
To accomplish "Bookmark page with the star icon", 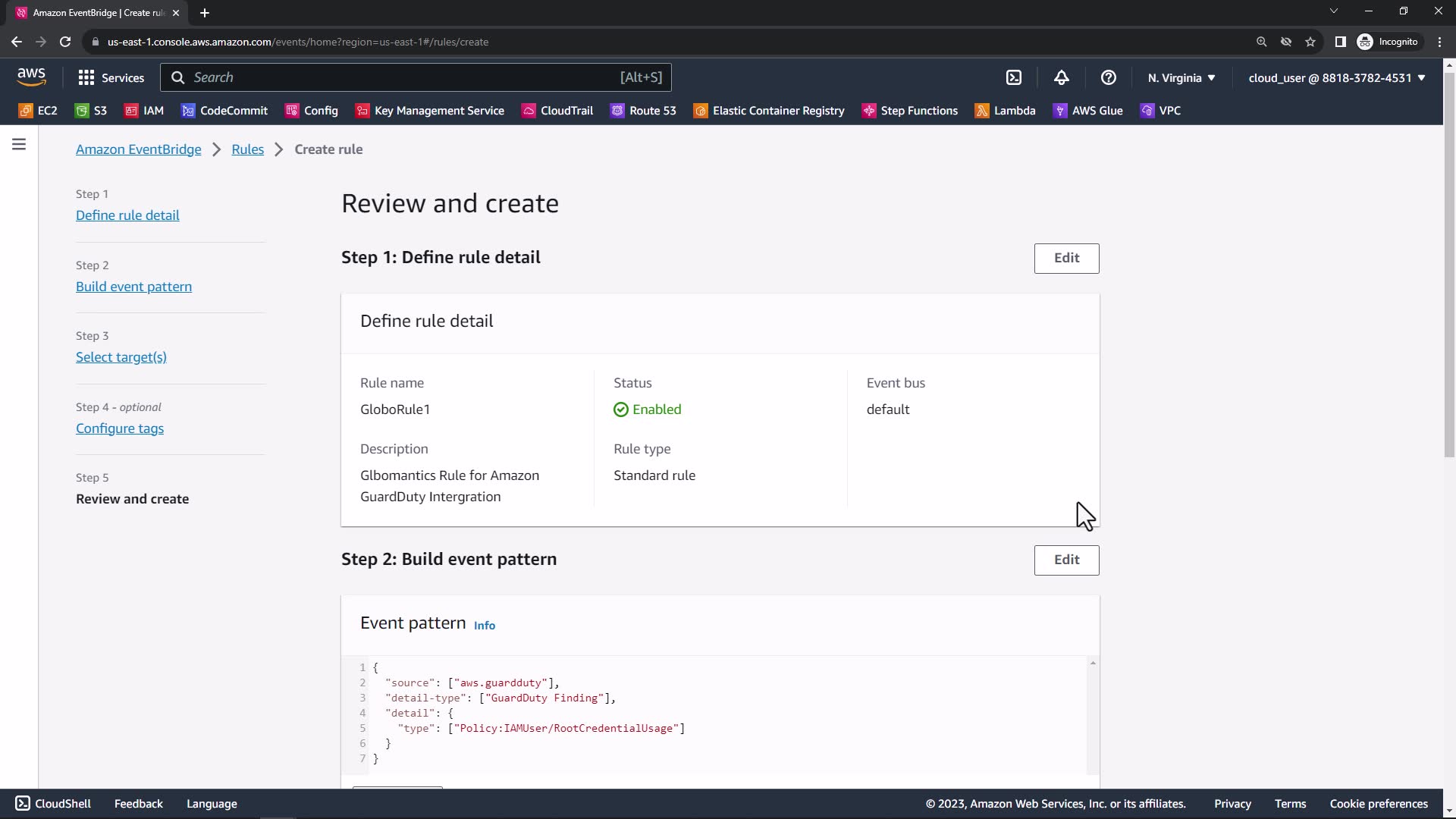I will coord(1310,42).
